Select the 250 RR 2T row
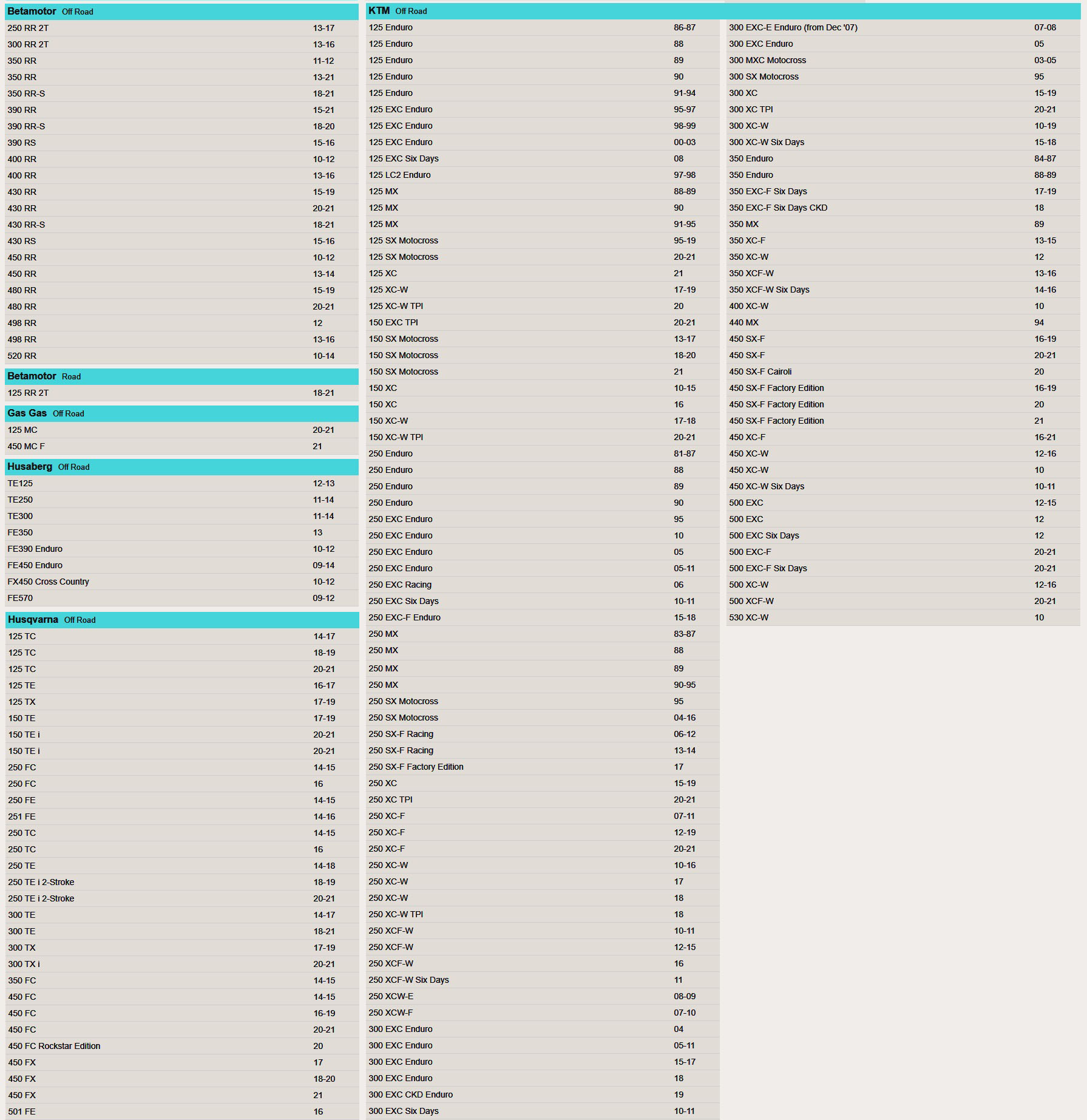The image size is (1087, 1120). tap(181, 28)
